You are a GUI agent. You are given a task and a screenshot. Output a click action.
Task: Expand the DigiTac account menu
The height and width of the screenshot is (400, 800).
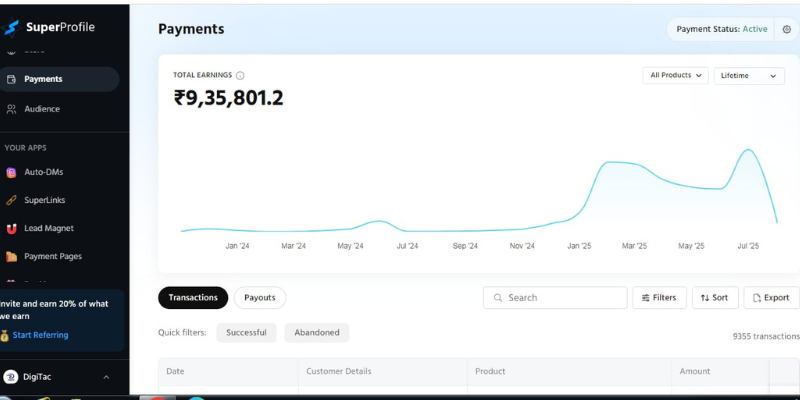coord(106,377)
